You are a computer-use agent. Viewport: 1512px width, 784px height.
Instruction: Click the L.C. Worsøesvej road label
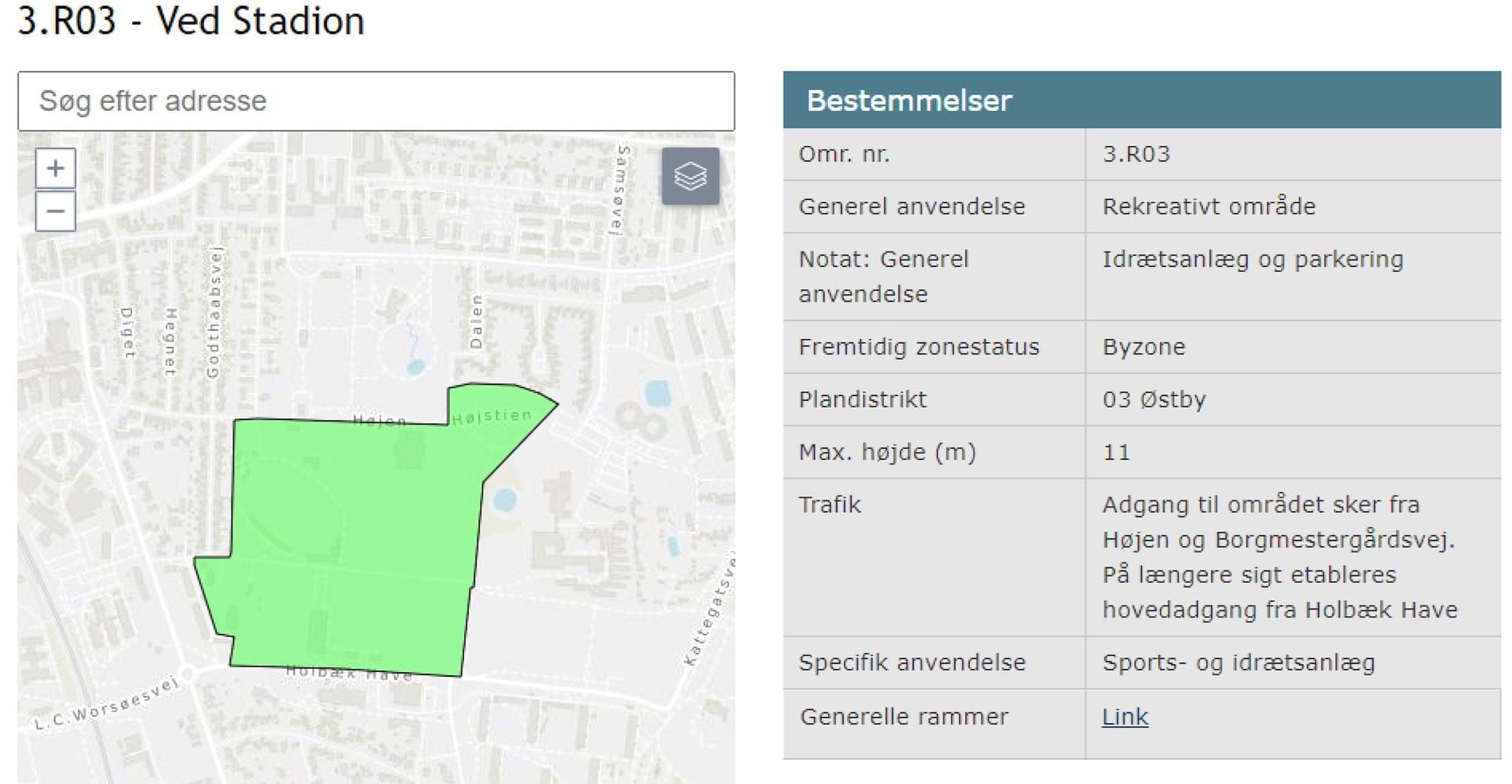point(106,703)
